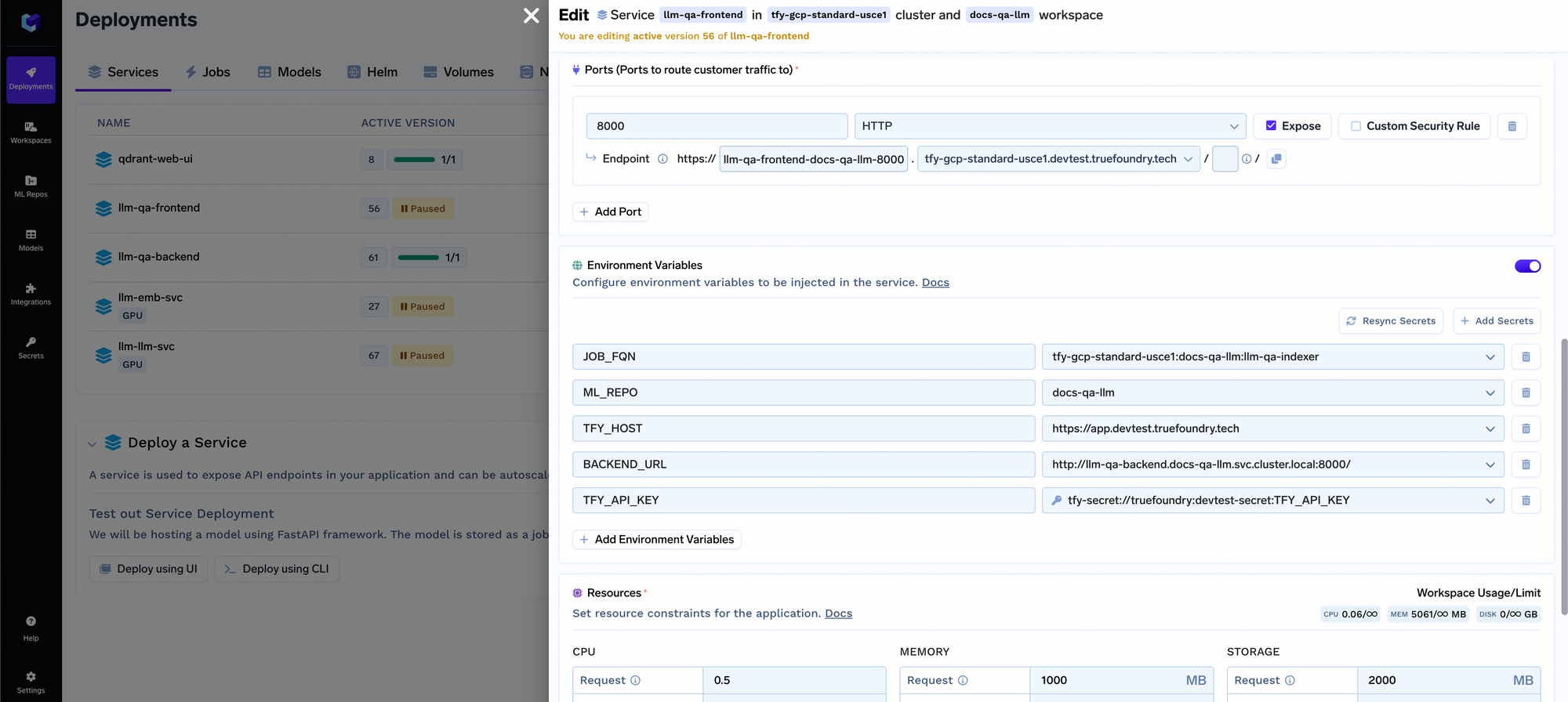Show info about Endpoint
The height and width of the screenshot is (702, 1568).
point(662,159)
